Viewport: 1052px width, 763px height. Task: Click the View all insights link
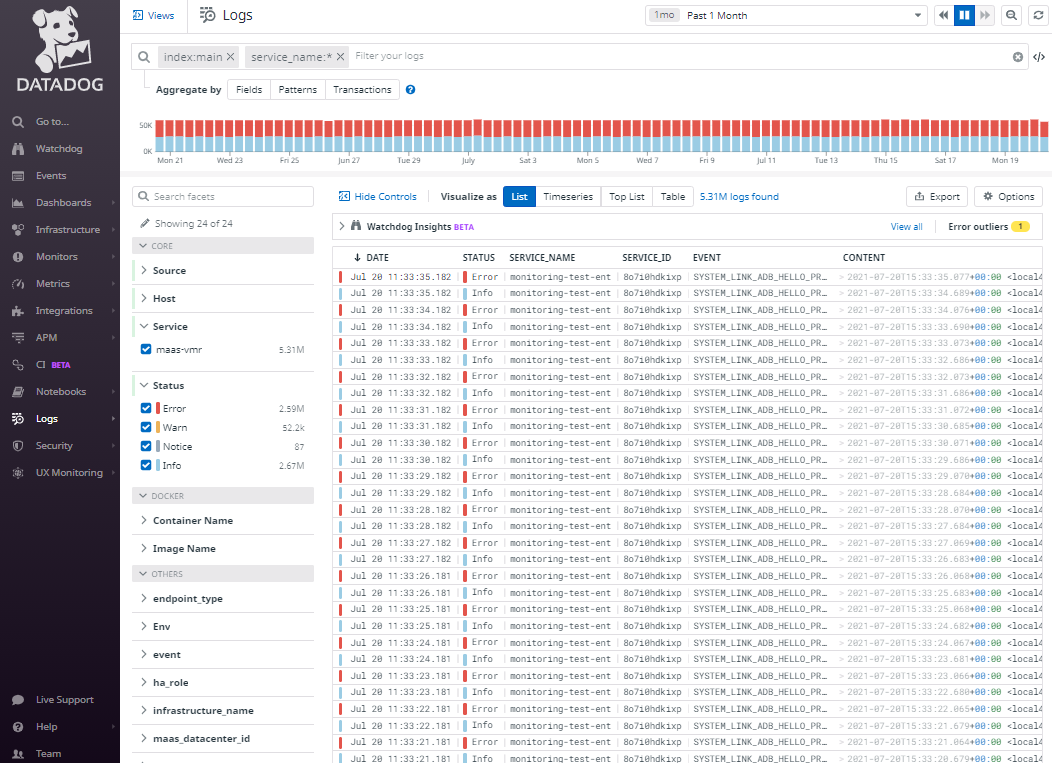(906, 227)
